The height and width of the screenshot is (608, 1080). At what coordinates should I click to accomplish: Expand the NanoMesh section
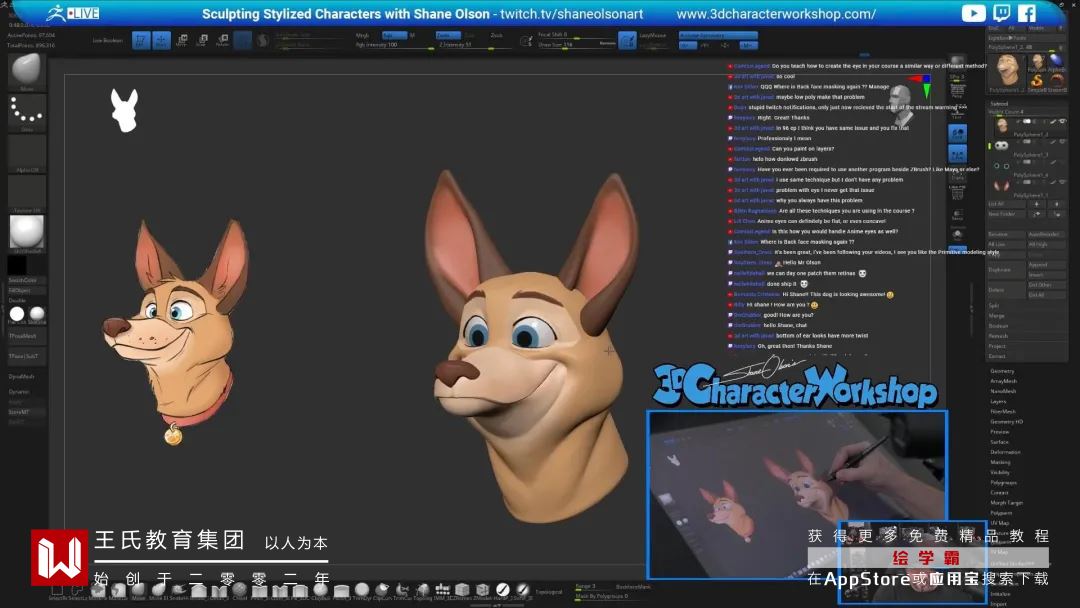point(1004,391)
